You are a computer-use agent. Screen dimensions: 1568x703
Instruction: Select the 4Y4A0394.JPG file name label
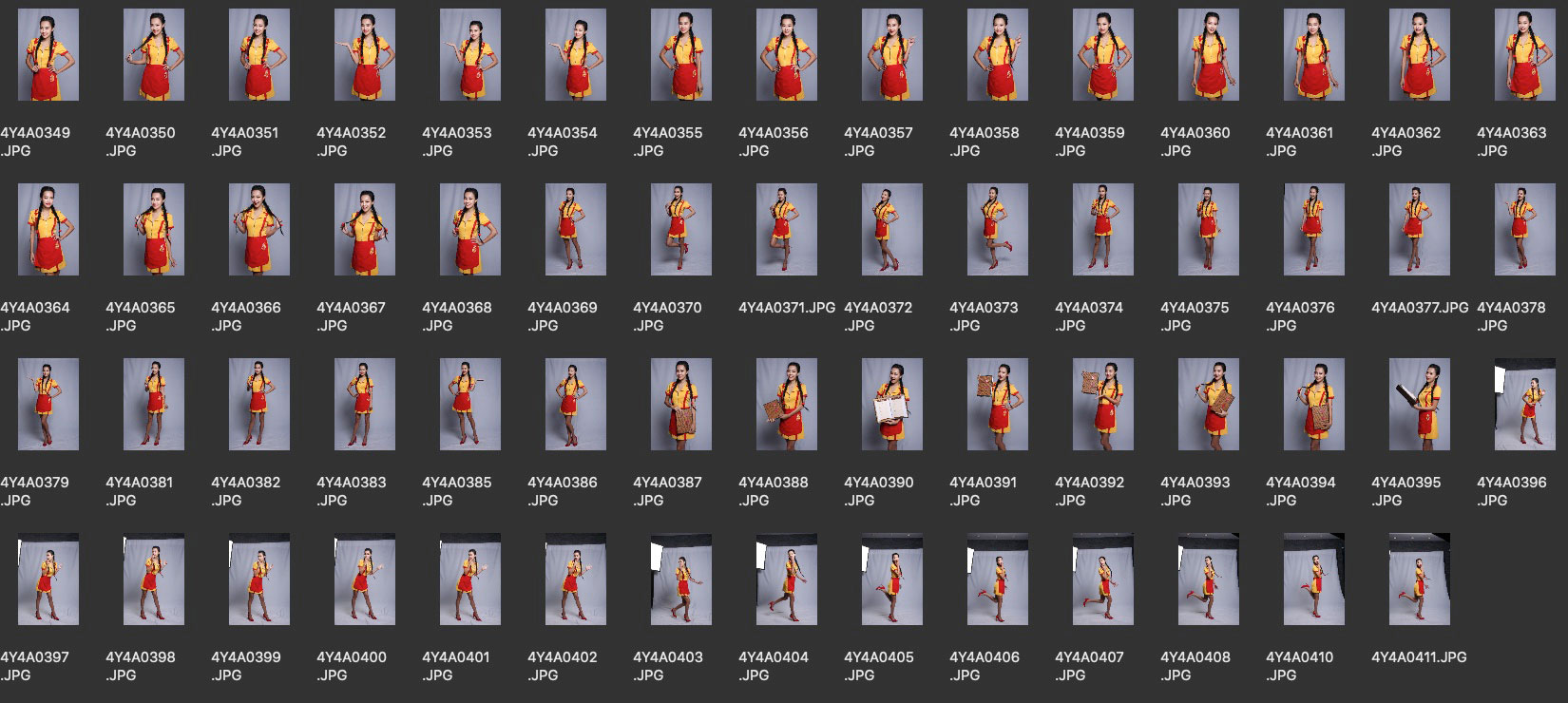coord(1299,491)
